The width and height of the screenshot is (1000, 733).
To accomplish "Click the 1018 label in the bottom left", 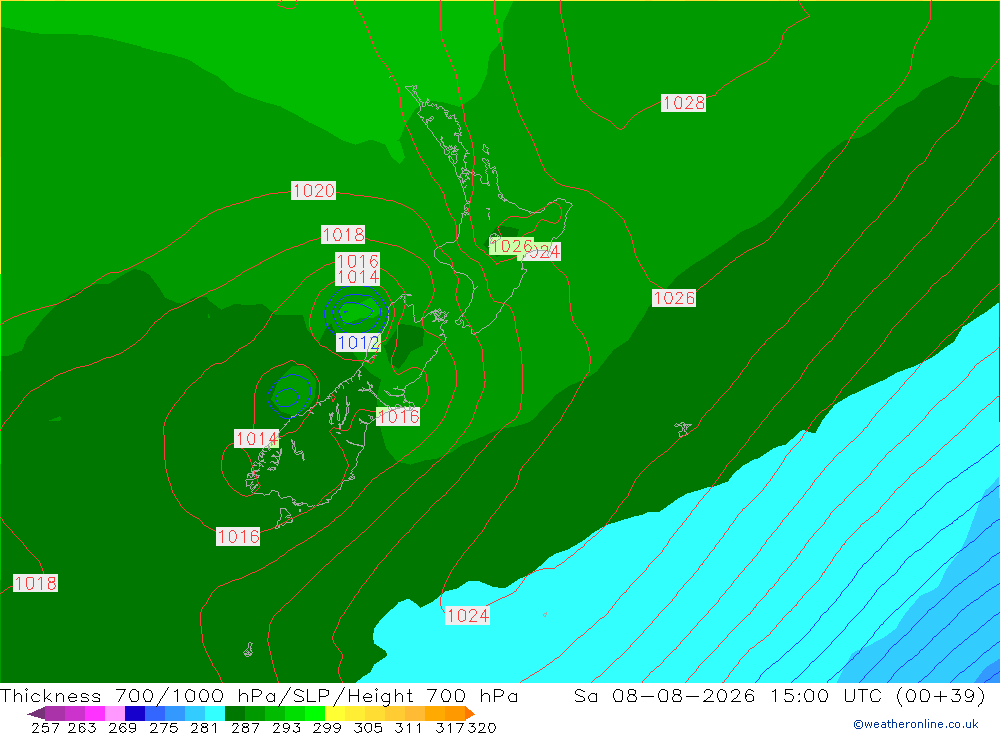I will point(35,583).
